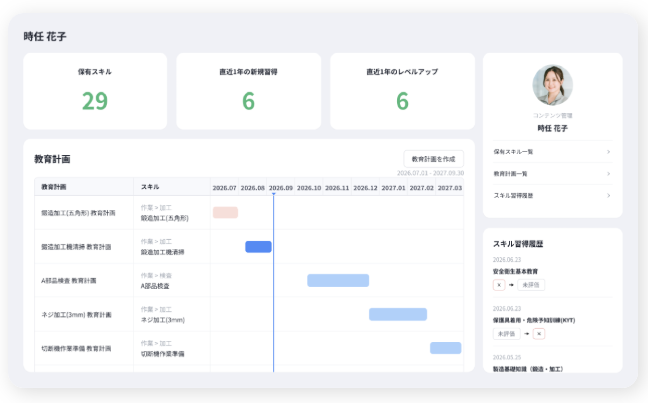This screenshot has height=403, width=648.
Task: Open the 保有スキル一覧 link chevron
Action: 608,152
